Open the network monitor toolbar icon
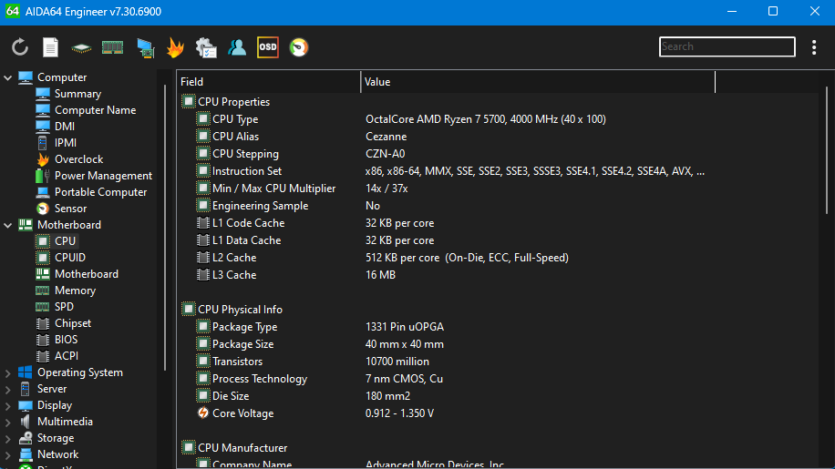 click(x=145, y=47)
